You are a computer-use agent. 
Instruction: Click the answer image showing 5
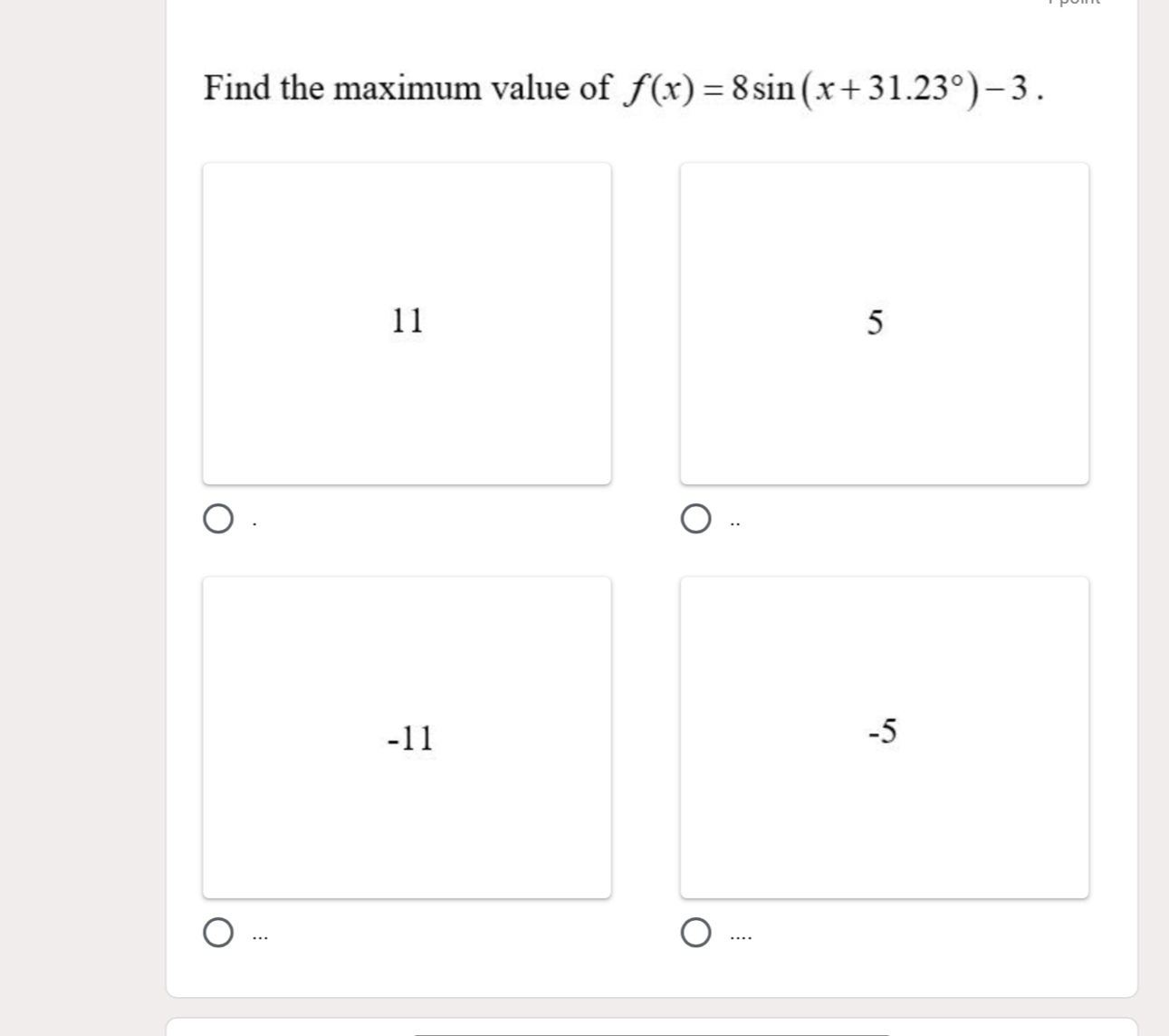(883, 322)
